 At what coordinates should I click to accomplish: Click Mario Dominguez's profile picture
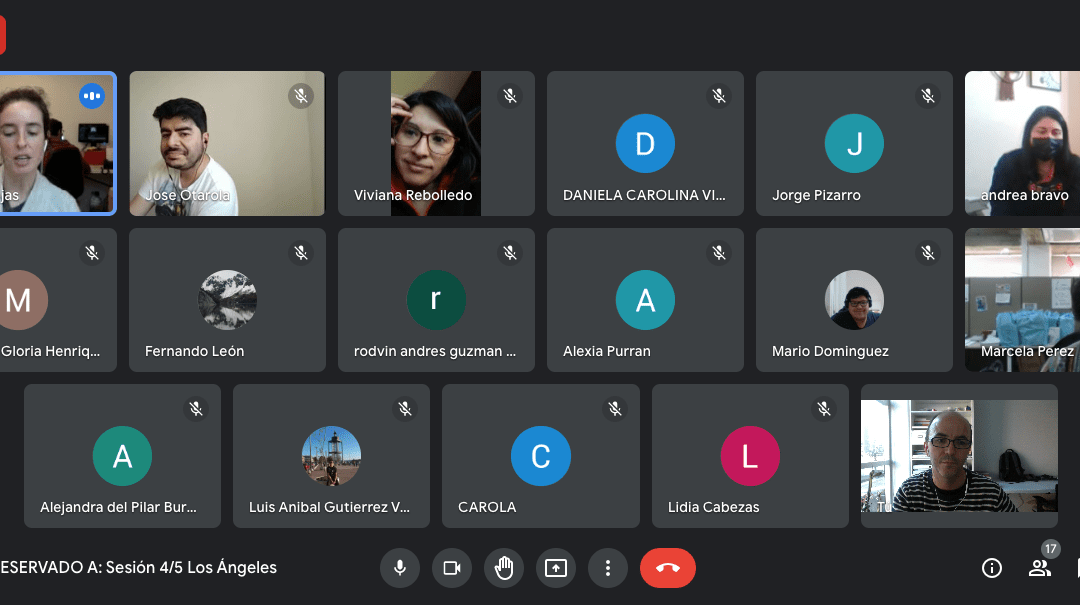coord(854,300)
